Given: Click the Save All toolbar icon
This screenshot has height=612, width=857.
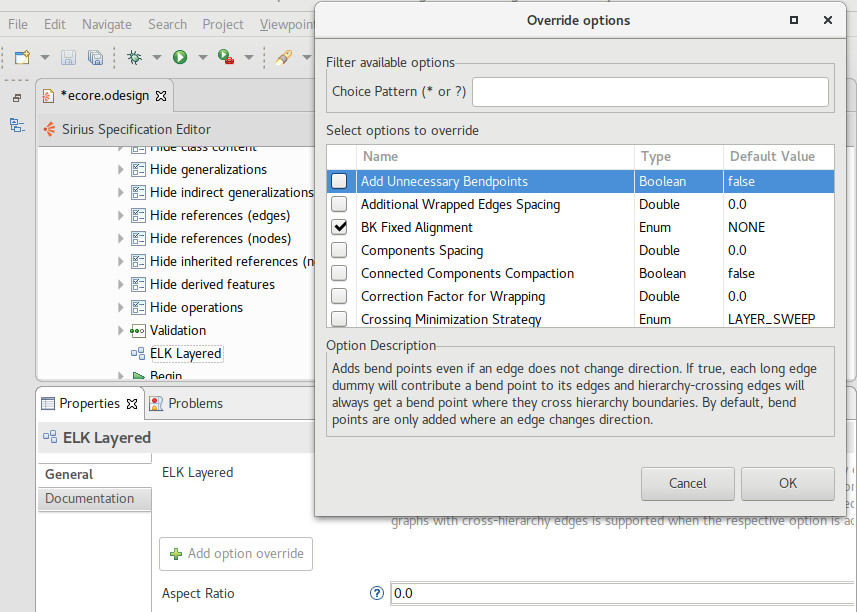Looking at the screenshot, I should click(95, 57).
